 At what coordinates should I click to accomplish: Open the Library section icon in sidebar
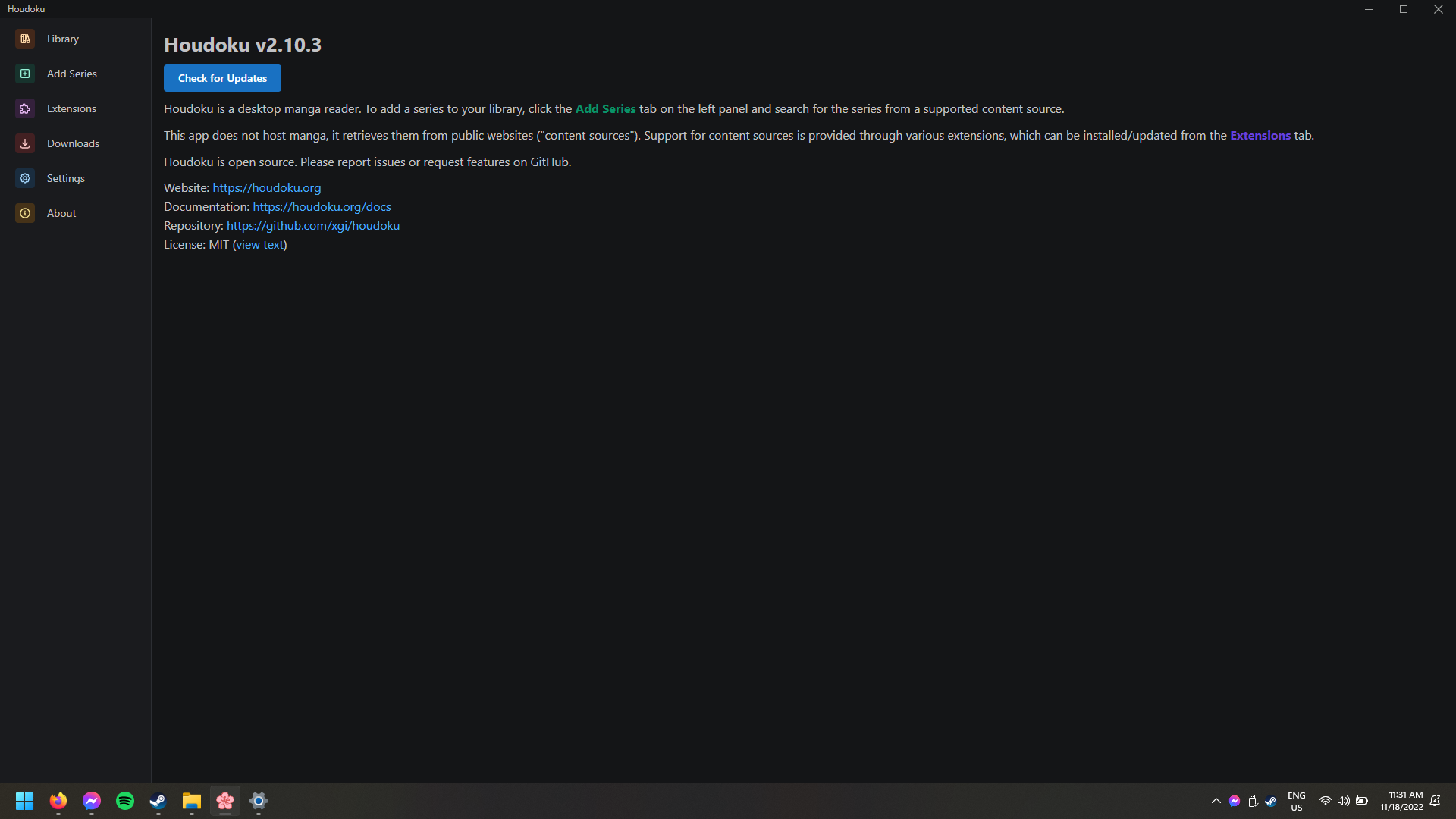(25, 39)
